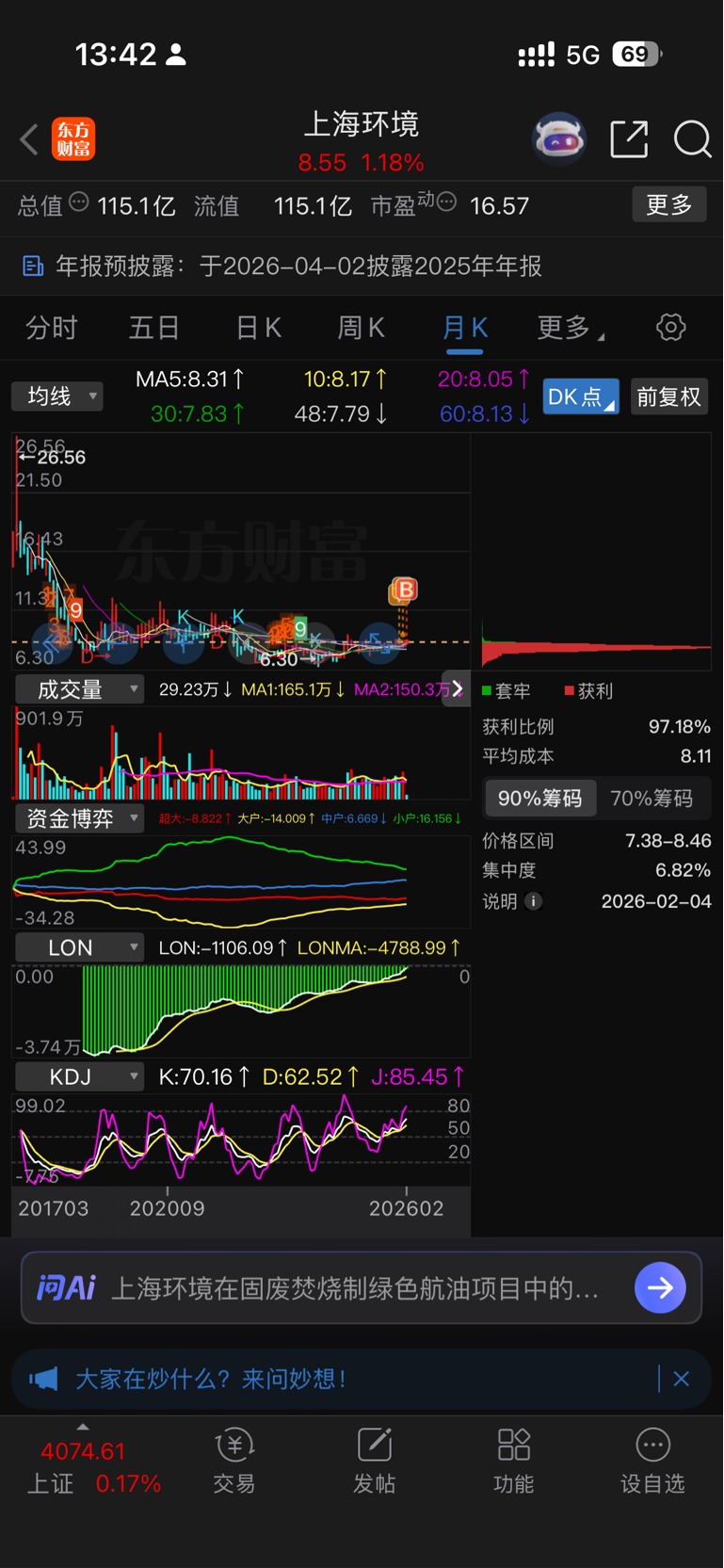724x1568 pixels.
Task: Tap the chip distribution chart
Action: (x=596, y=553)
